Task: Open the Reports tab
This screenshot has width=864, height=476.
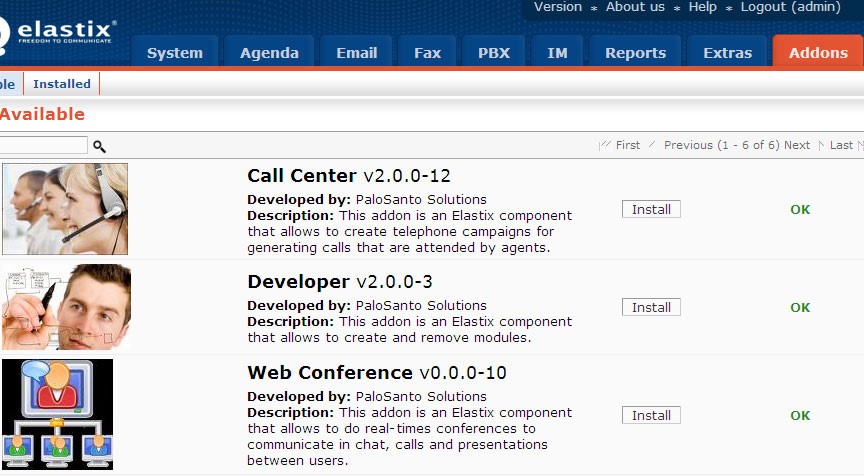Action: (635, 52)
